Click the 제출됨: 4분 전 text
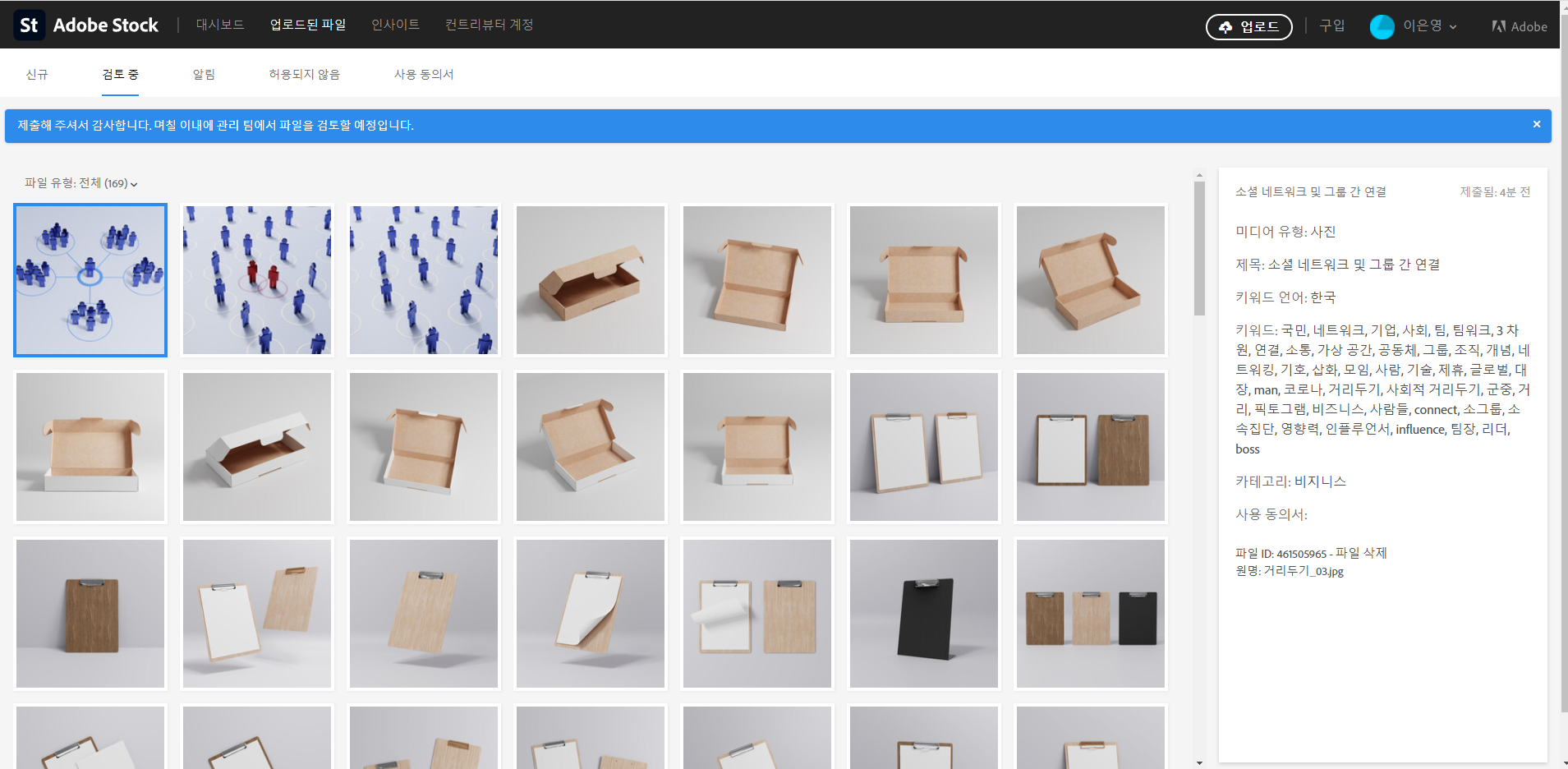 pos(1495,192)
